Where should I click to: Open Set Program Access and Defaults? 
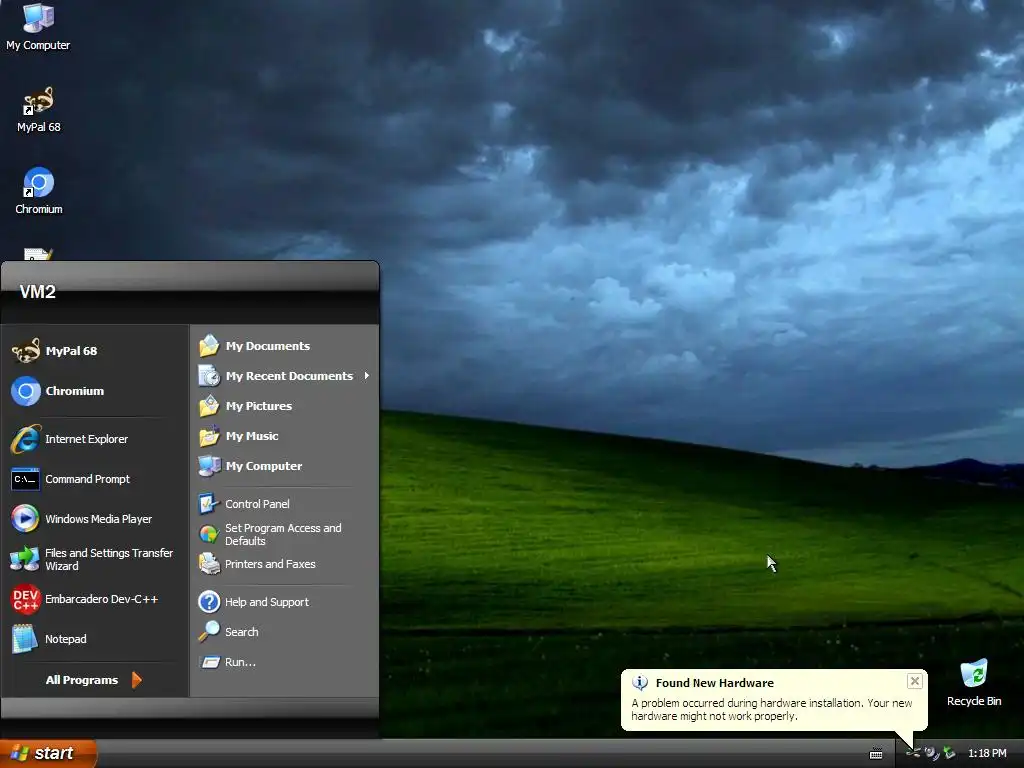click(285, 534)
